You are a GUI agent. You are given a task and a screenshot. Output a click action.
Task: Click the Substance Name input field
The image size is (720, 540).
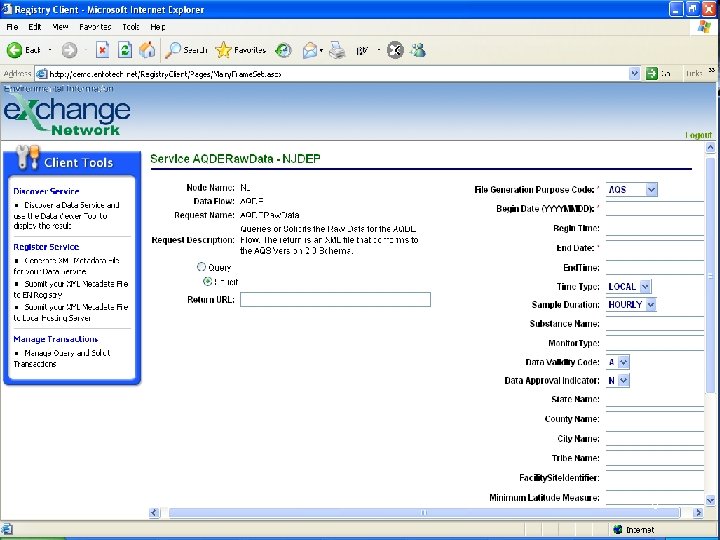point(654,323)
